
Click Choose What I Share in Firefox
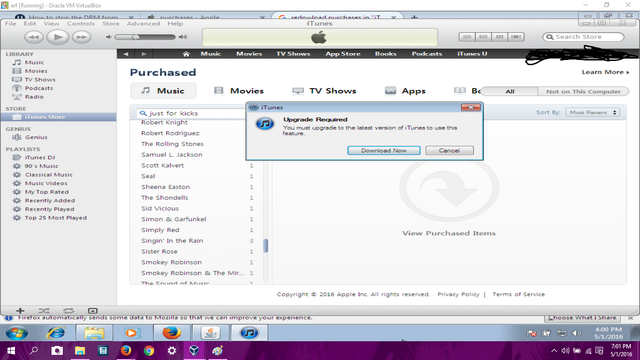(x=582, y=318)
